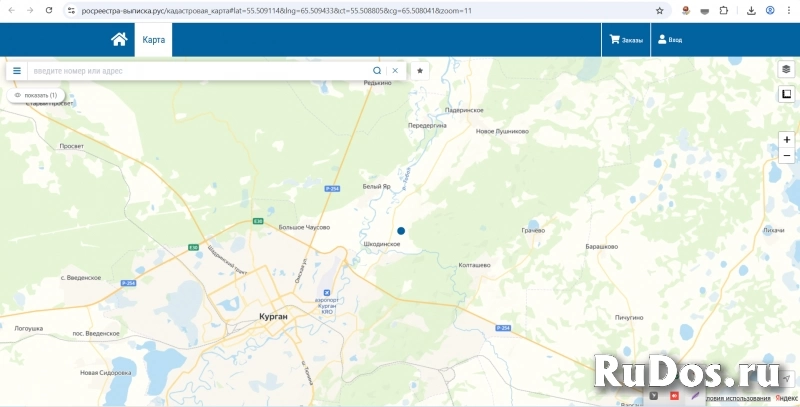Toggle the eye icon "показать (1)"

click(x=36, y=95)
